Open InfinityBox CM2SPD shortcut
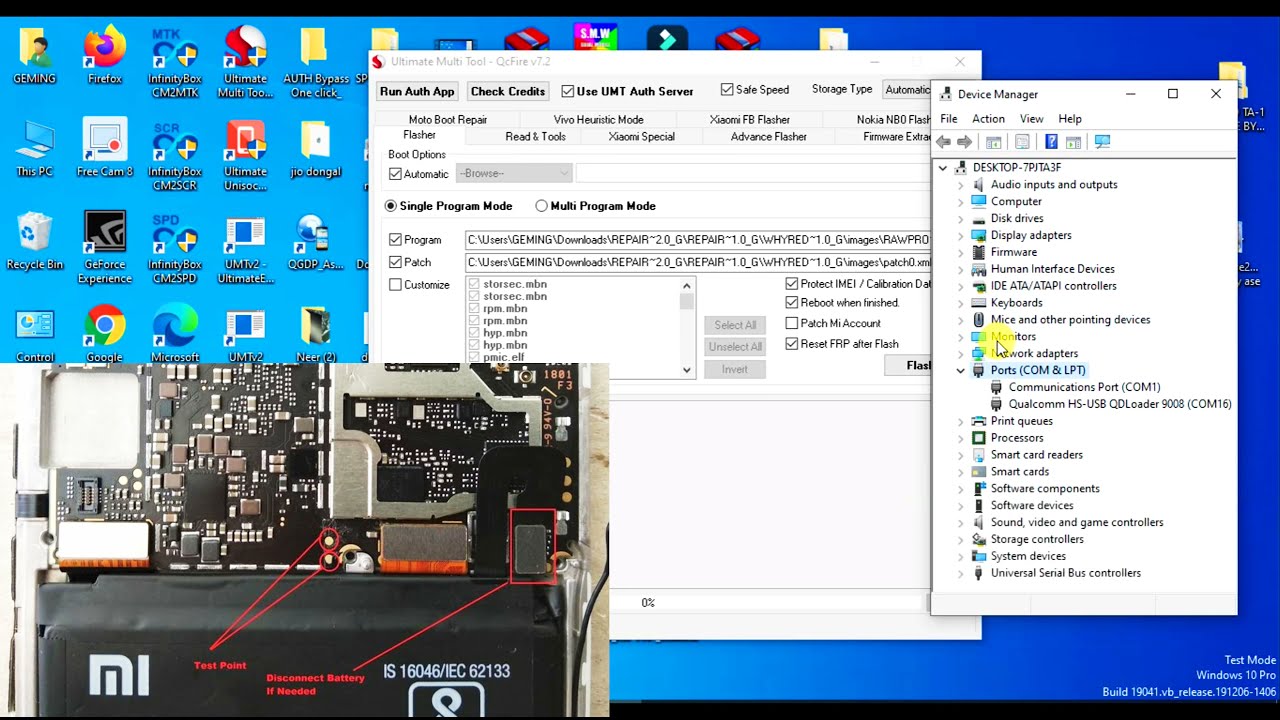 (x=174, y=248)
